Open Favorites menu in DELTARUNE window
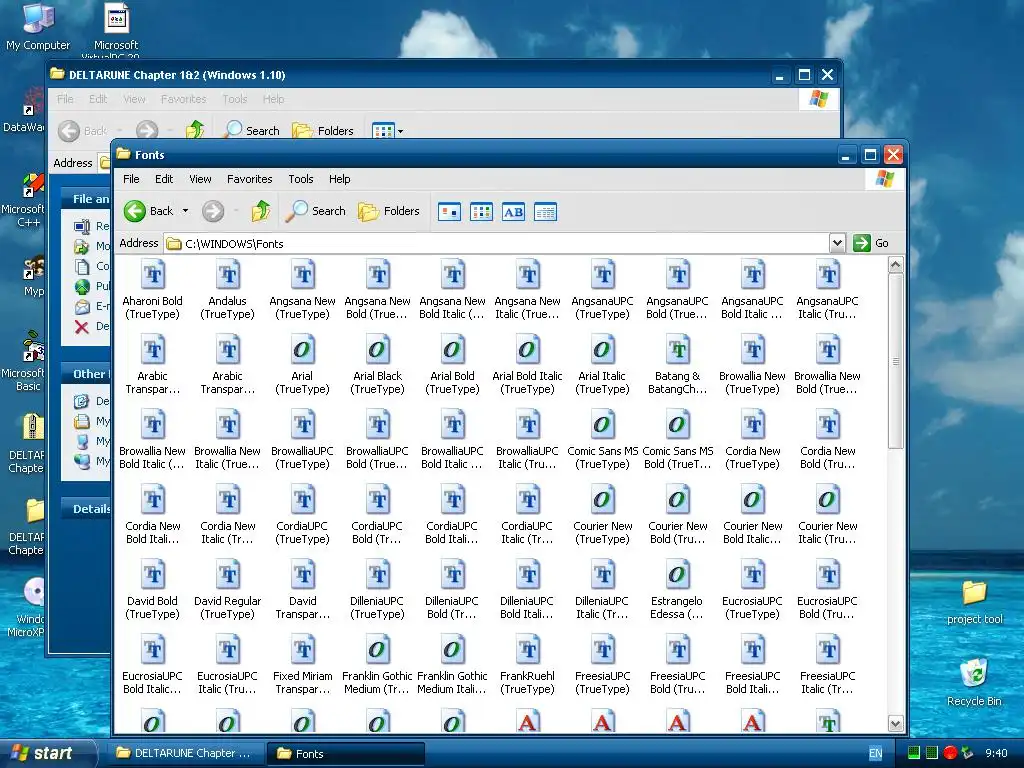This screenshot has width=1024, height=768. point(184,99)
